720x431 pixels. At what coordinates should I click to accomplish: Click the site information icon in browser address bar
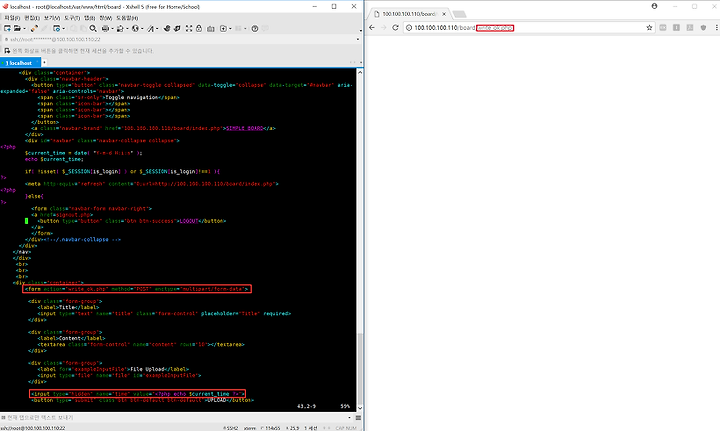tap(409, 28)
